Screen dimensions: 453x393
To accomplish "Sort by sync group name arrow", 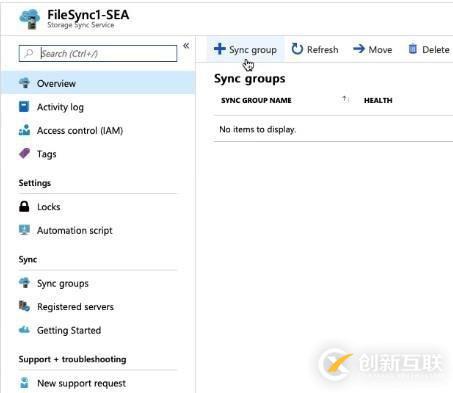I will pos(345,99).
